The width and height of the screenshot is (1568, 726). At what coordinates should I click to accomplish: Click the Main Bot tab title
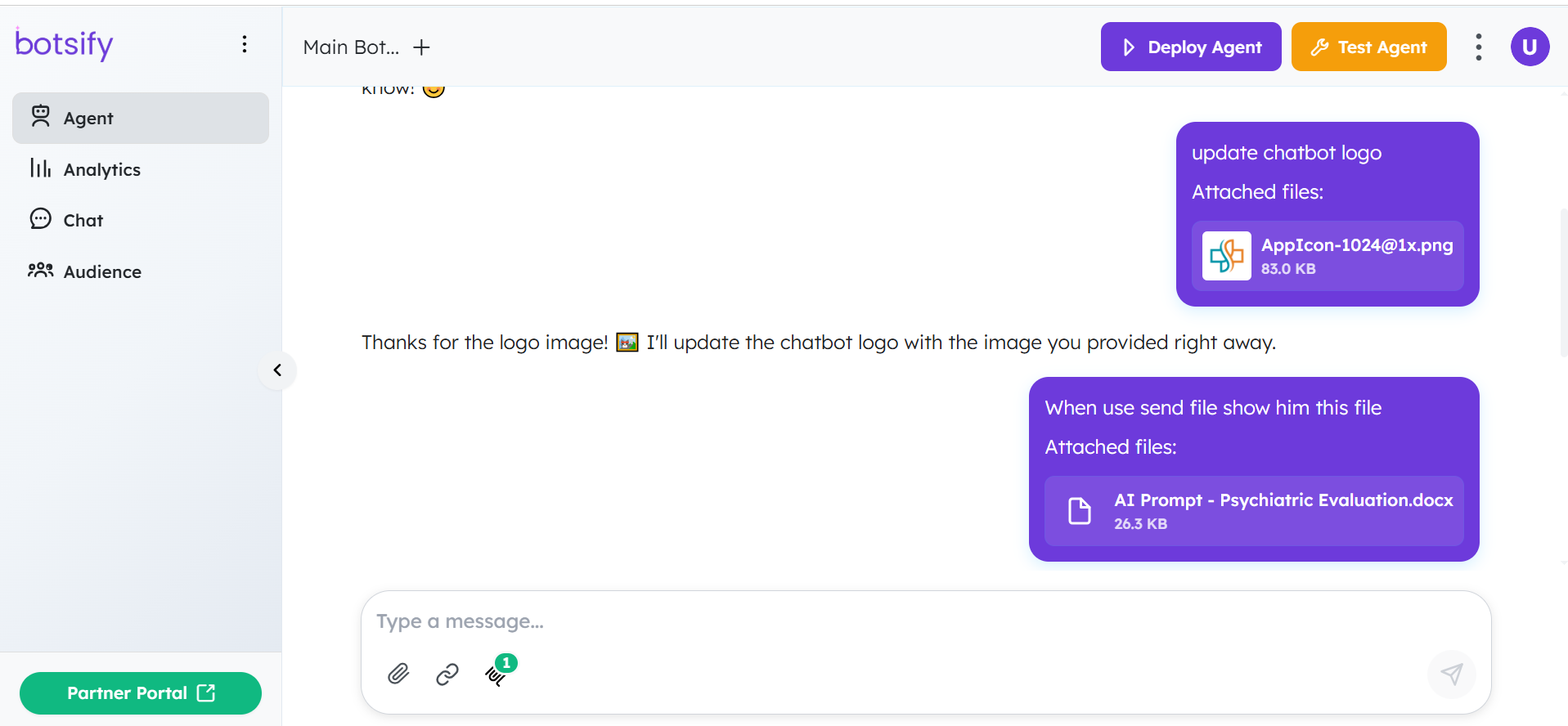click(351, 47)
